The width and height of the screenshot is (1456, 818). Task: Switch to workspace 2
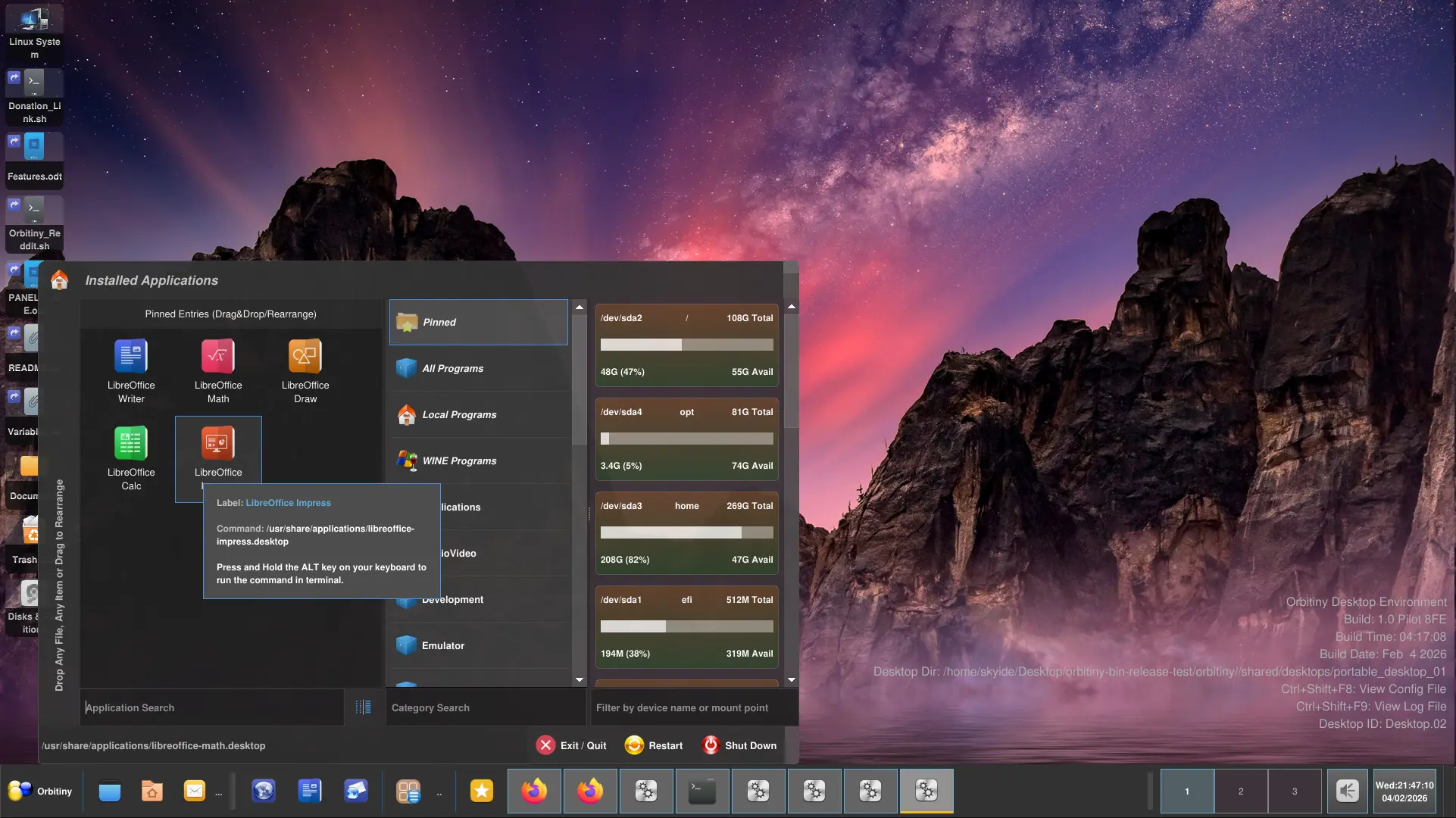[x=1241, y=791]
